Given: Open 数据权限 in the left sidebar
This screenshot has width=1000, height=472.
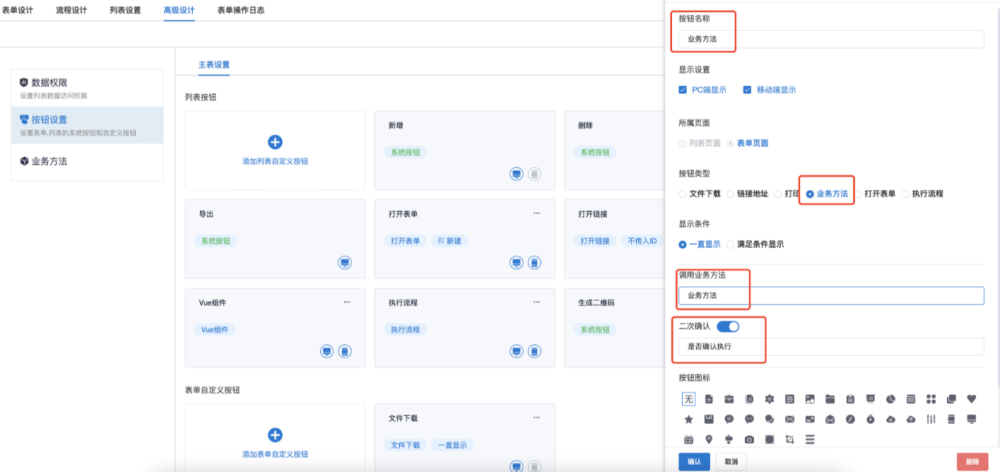Looking at the screenshot, I should 48,83.
